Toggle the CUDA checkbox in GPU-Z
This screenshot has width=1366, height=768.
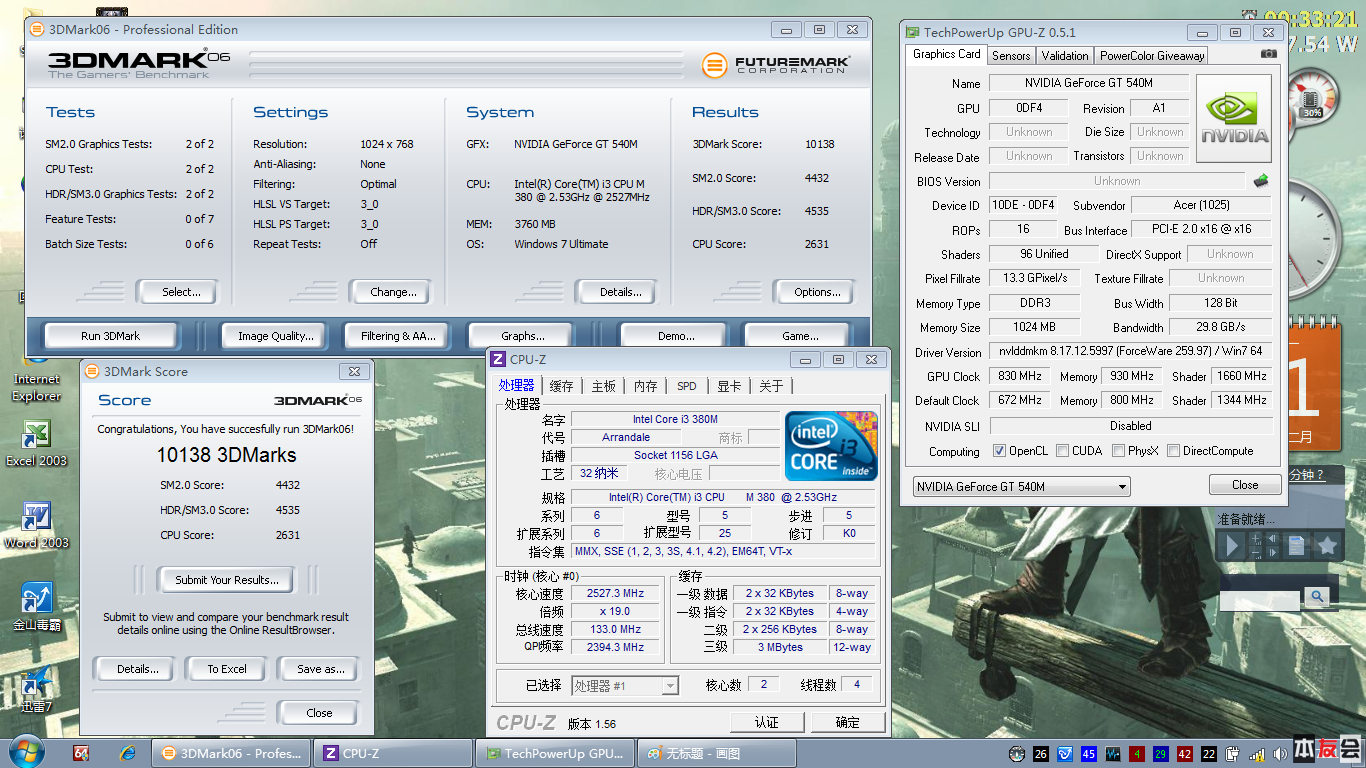coord(1062,451)
